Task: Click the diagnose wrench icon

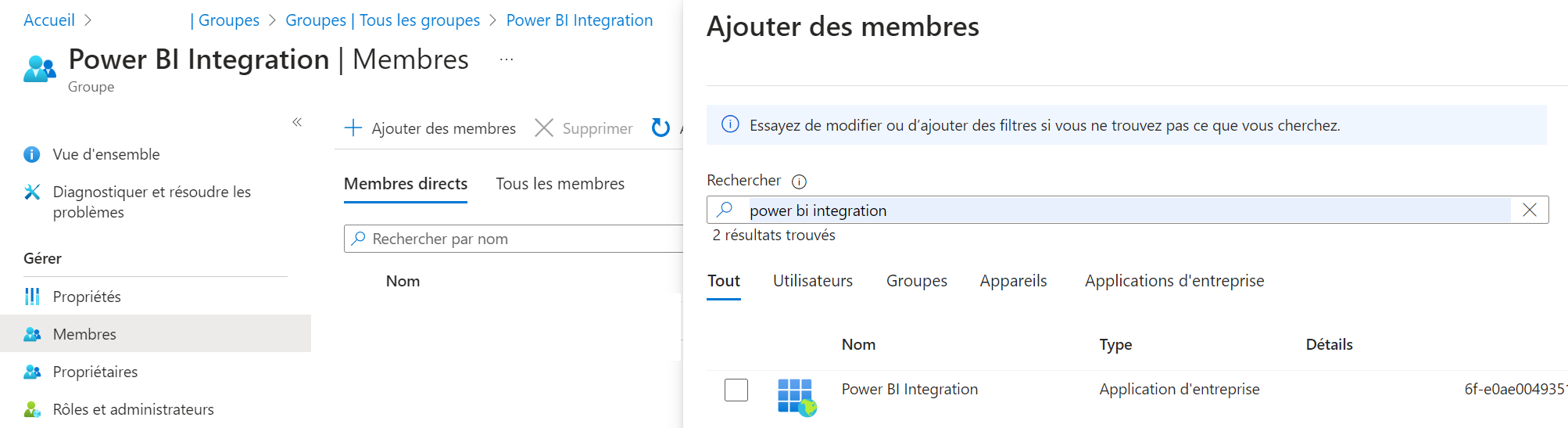Action: (x=32, y=192)
